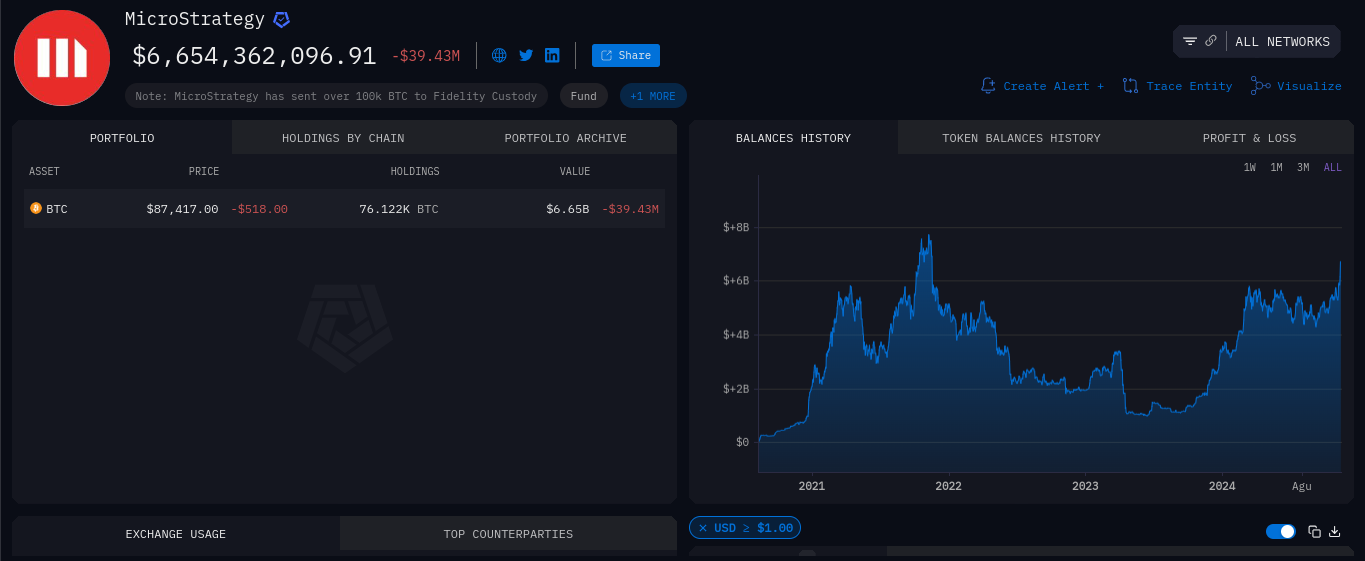The height and width of the screenshot is (561, 1365).
Task: Sort by the ASSET column header
Action: [x=44, y=172]
